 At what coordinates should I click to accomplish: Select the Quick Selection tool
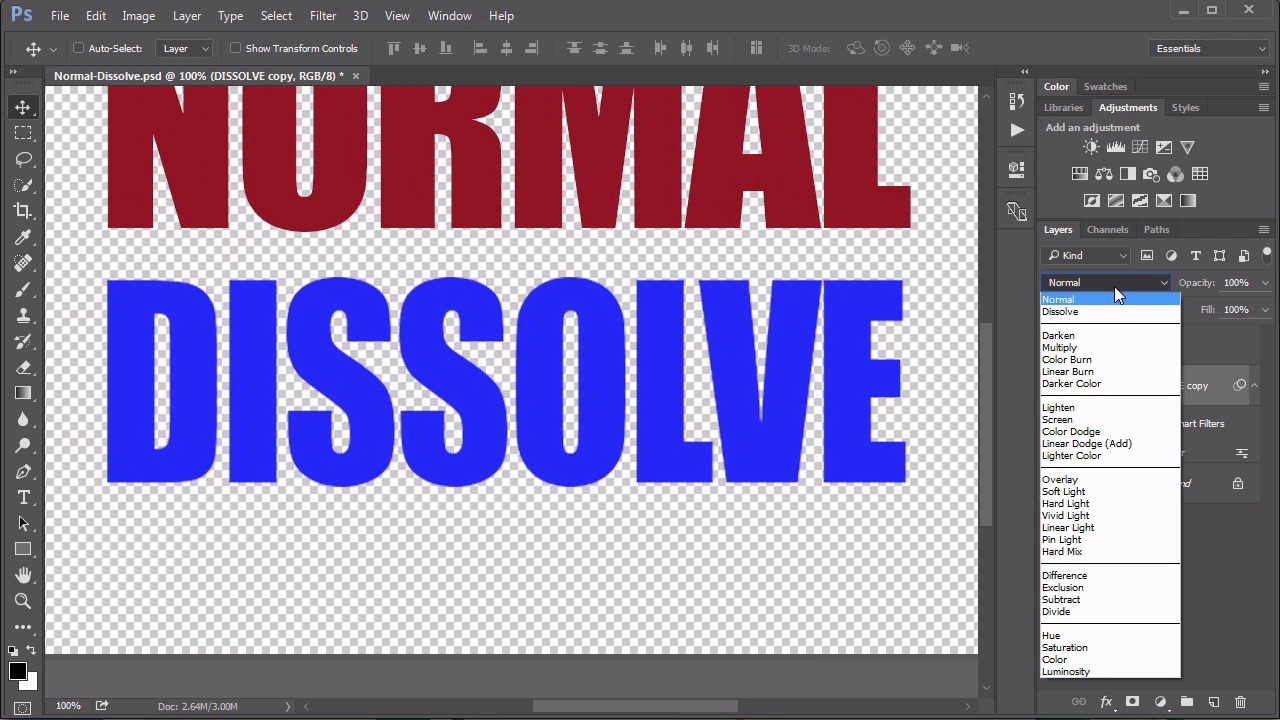click(x=23, y=185)
